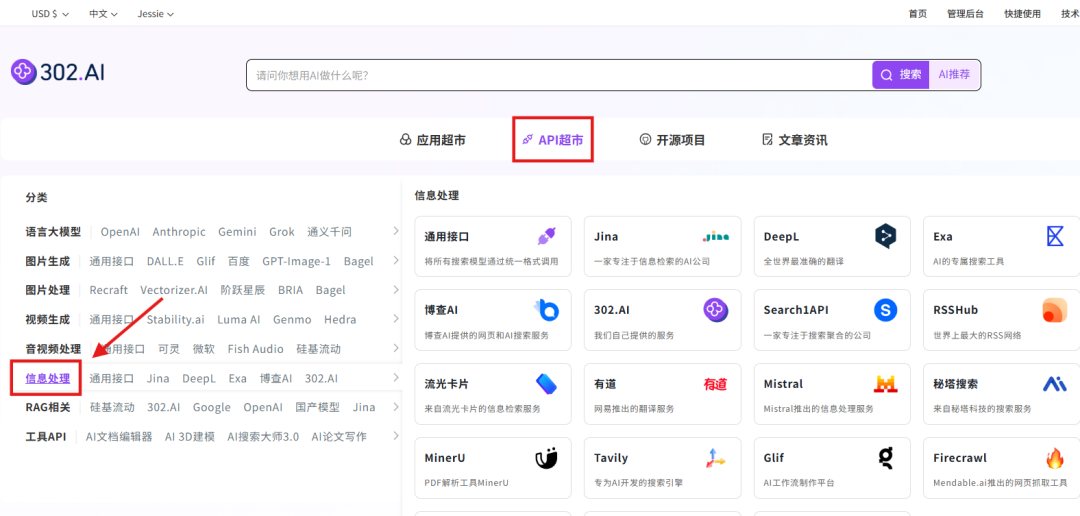This screenshot has height=516, width=1080.
Task: Click the '世界上最大的RSS网络' description text
Action: [977, 336]
